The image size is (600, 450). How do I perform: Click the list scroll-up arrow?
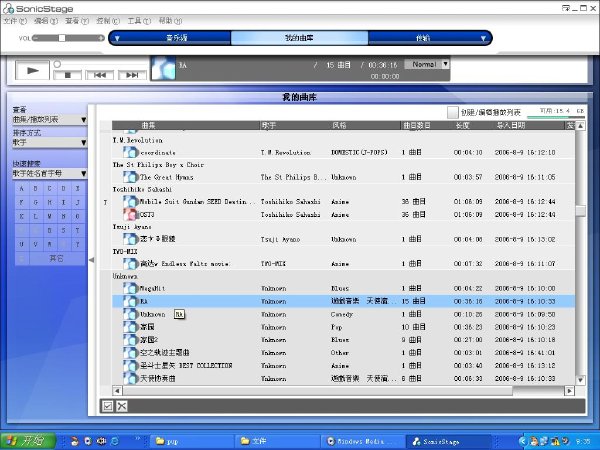[580, 126]
